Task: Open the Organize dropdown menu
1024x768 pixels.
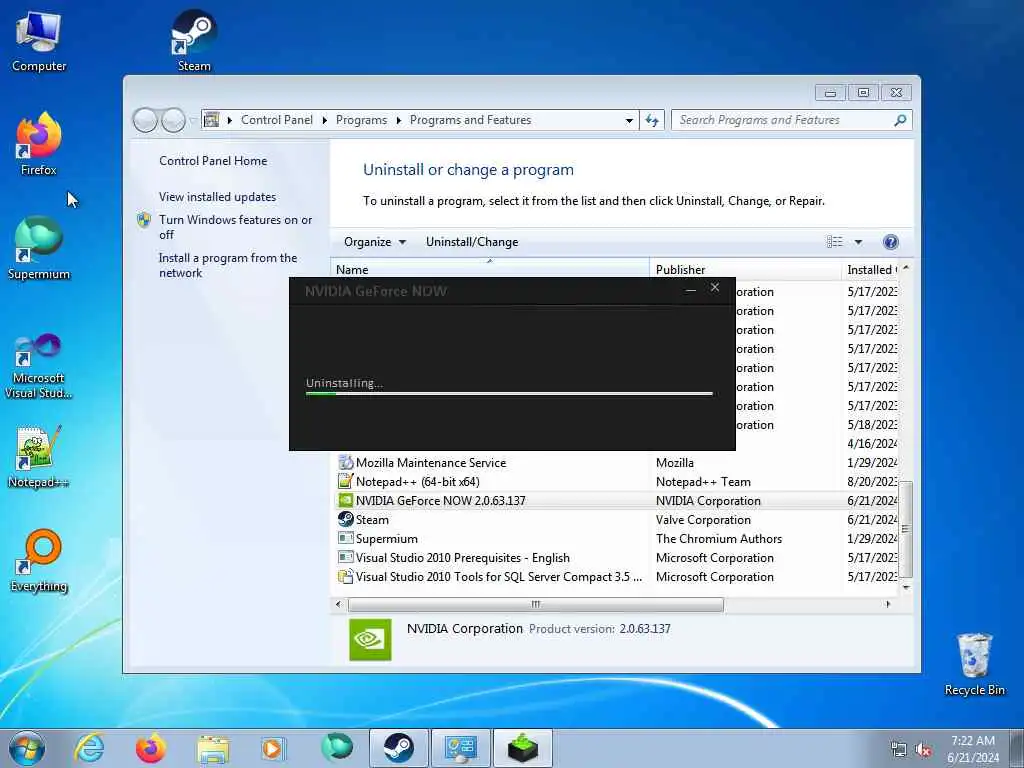Action: tap(375, 242)
